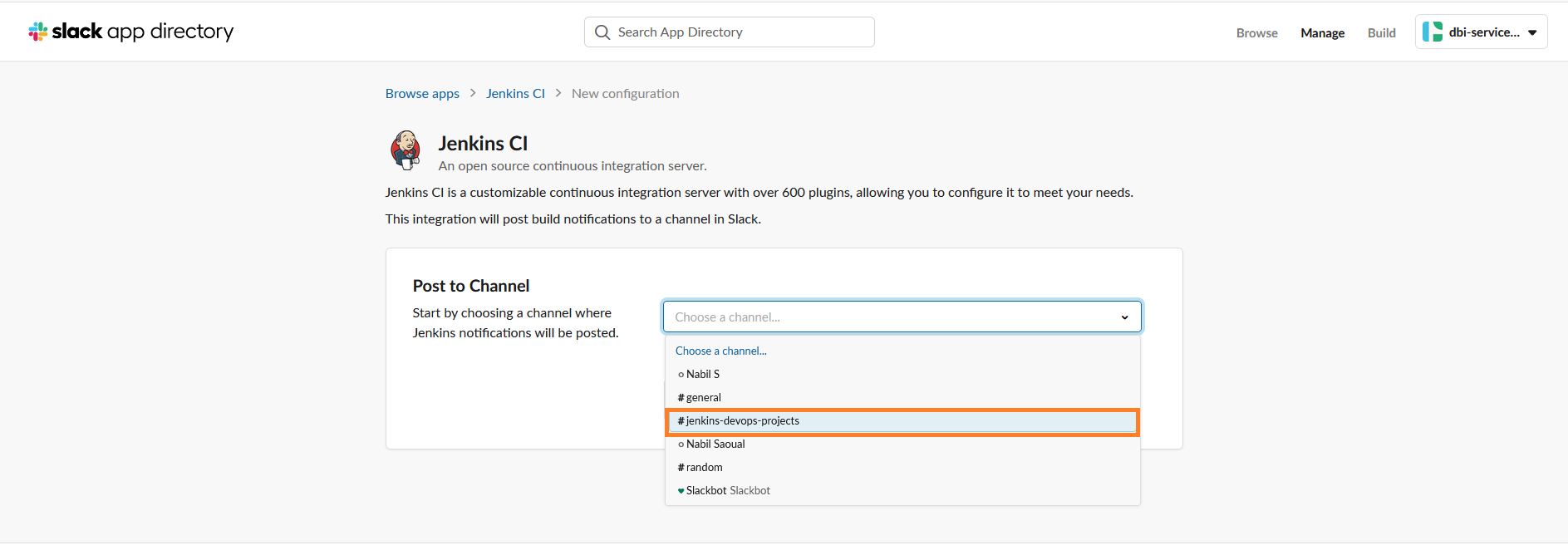
Task: Click the slack app directory wordmark
Action: point(143,32)
